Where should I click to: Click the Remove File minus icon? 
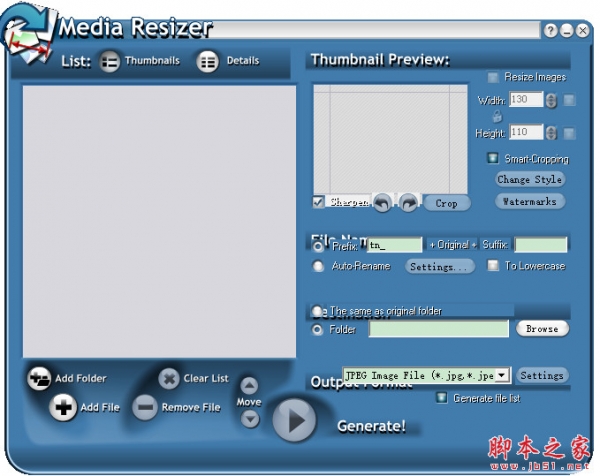[x=145, y=407]
